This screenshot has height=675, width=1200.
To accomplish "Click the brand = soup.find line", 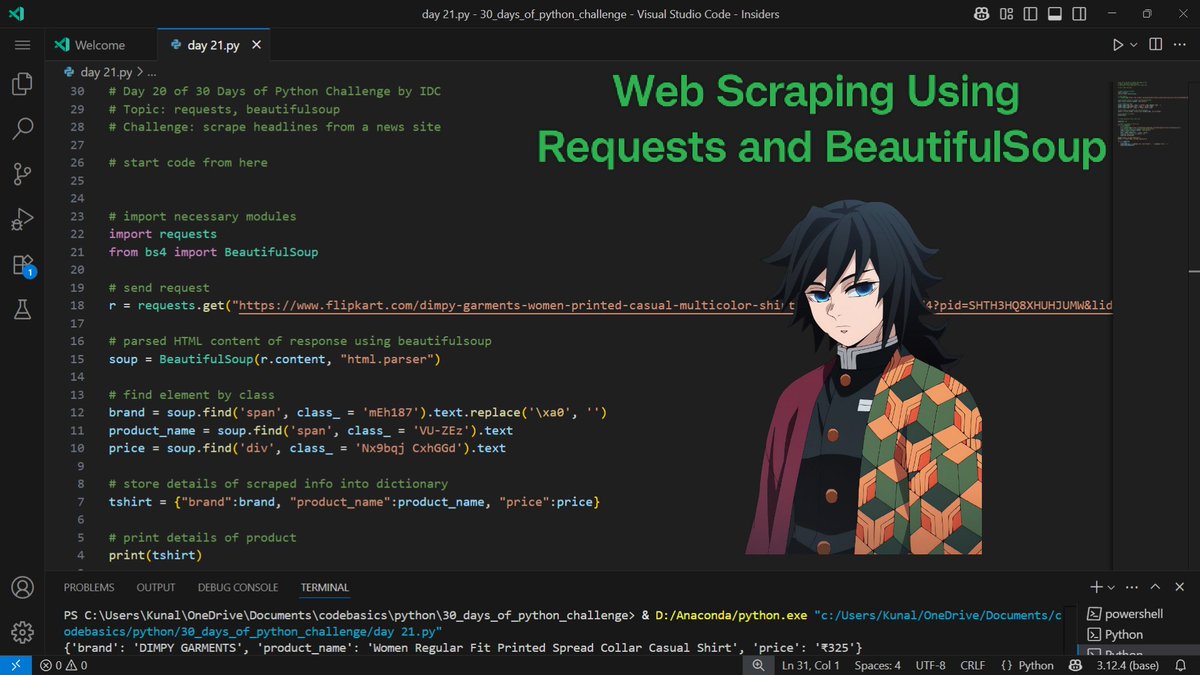I will [x=358, y=412].
